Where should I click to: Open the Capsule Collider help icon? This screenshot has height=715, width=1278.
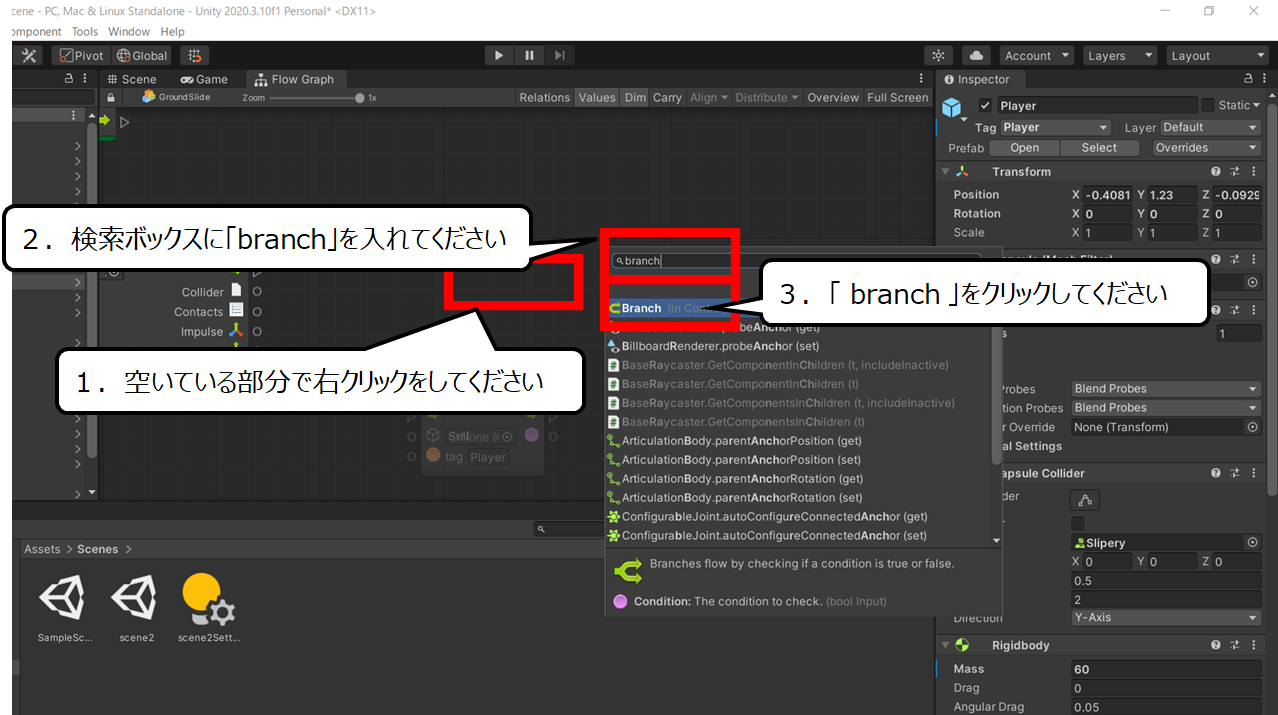[x=1216, y=473]
